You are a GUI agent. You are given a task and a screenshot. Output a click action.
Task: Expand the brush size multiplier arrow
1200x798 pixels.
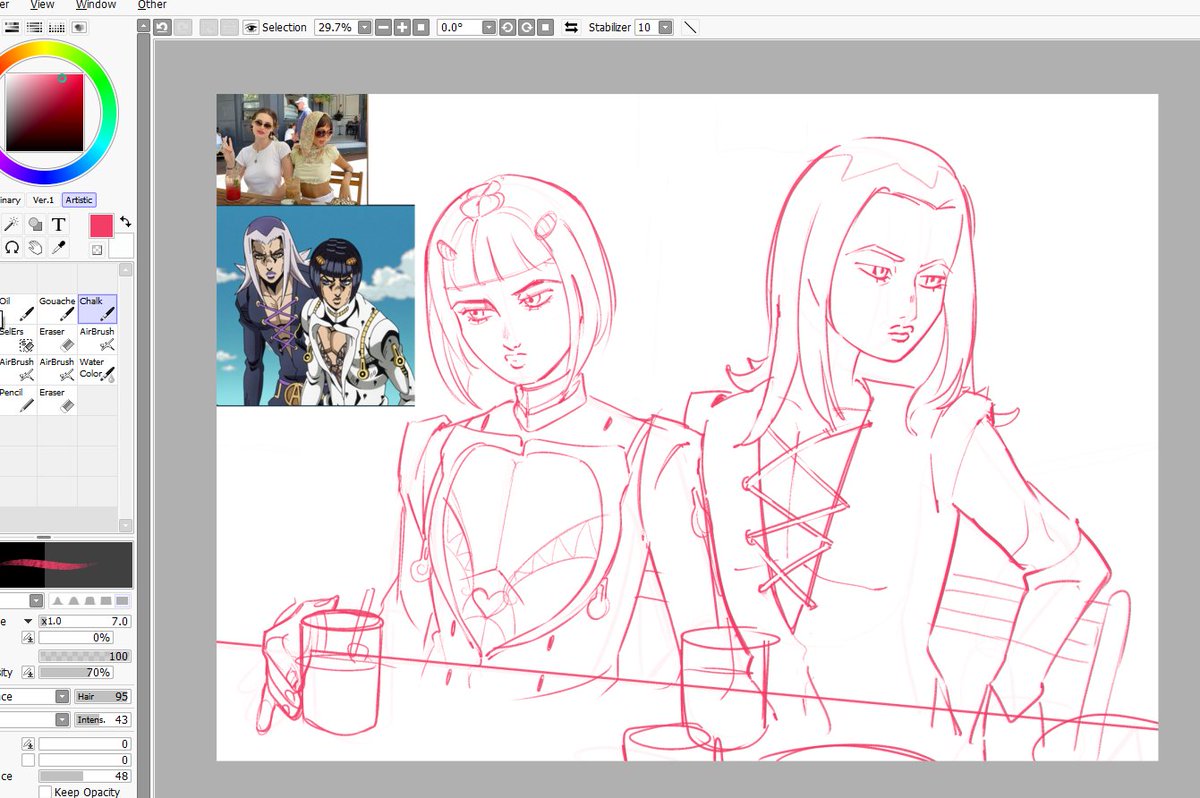pyautogui.click(x=28, y=621)
